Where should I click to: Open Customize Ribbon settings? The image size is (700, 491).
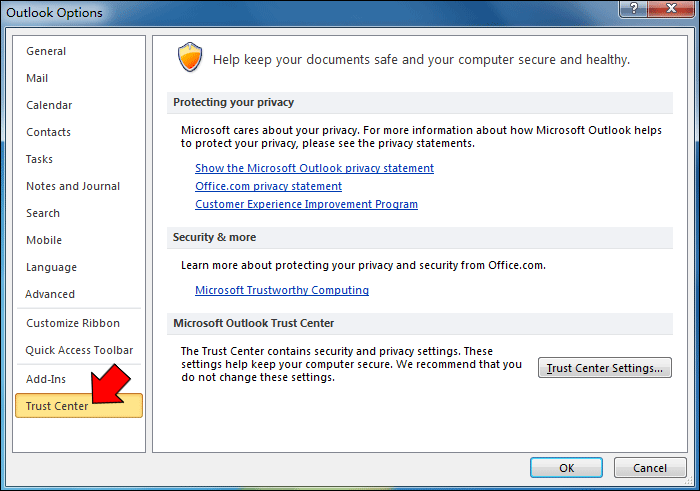(73, 323)
